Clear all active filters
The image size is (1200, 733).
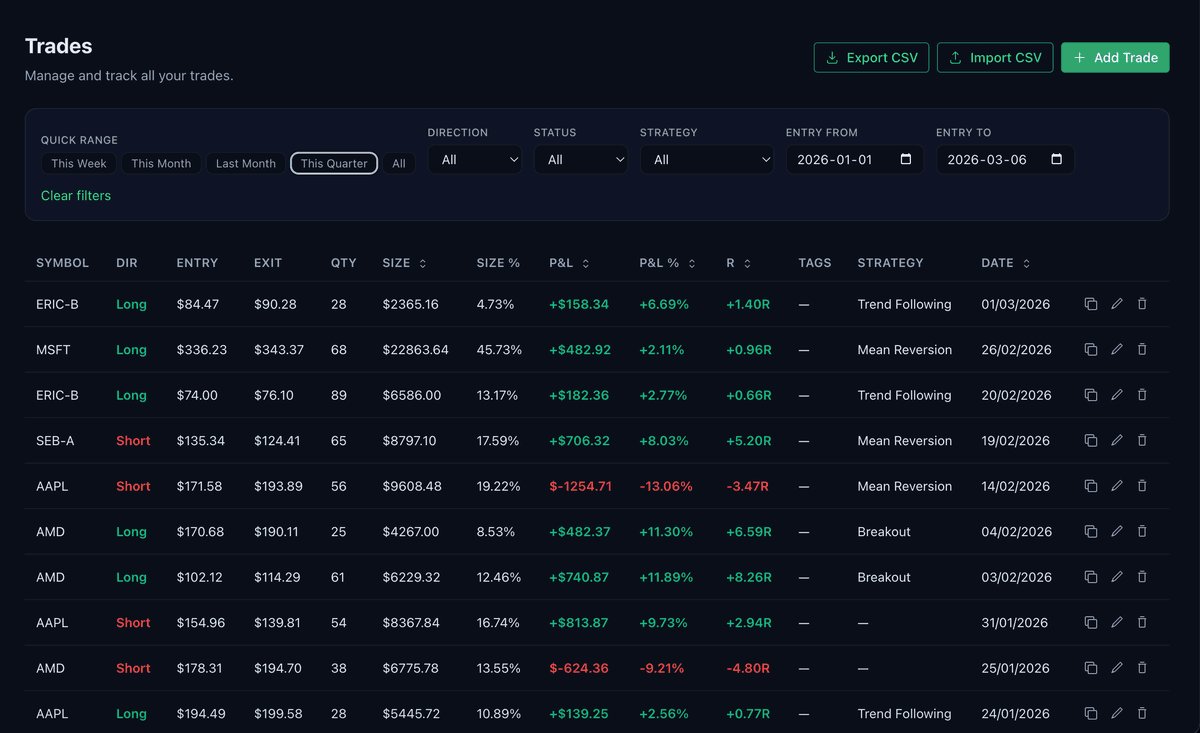(x=76, y=195)
